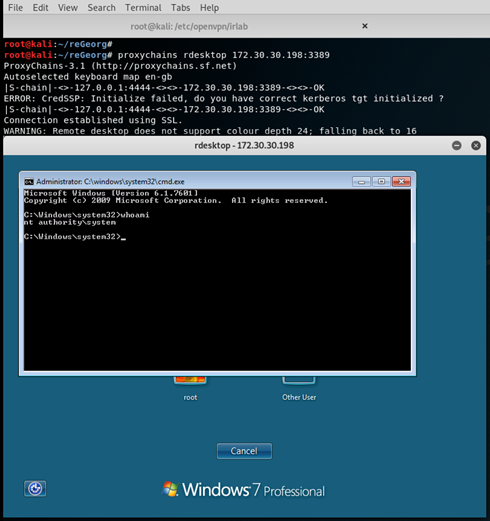Click the rdesktop - 172.30.30.198 title bar
490x521 pixels.
pos(244,145)
